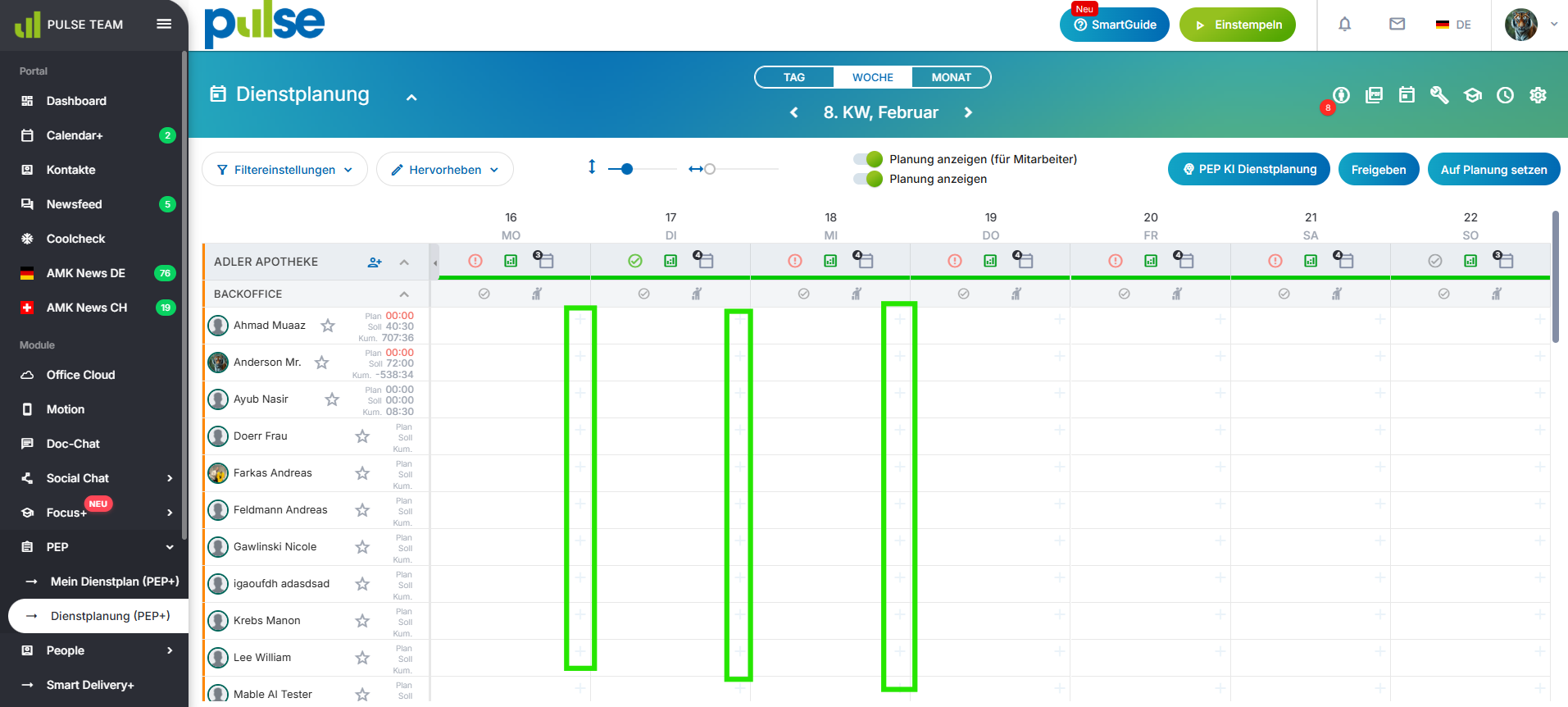The height and width of the screenshot is (707, 1568).
Task: Expand the People submenu
Action: point(170,650)
